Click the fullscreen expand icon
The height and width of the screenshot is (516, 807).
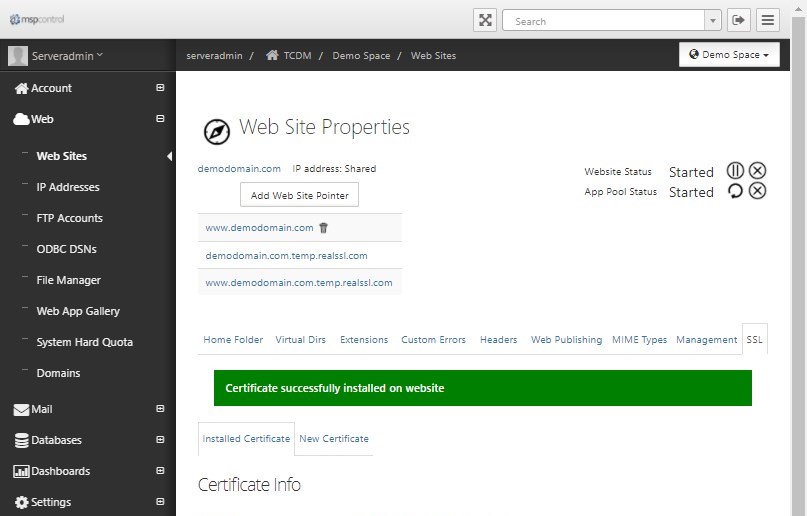(485, 21)
